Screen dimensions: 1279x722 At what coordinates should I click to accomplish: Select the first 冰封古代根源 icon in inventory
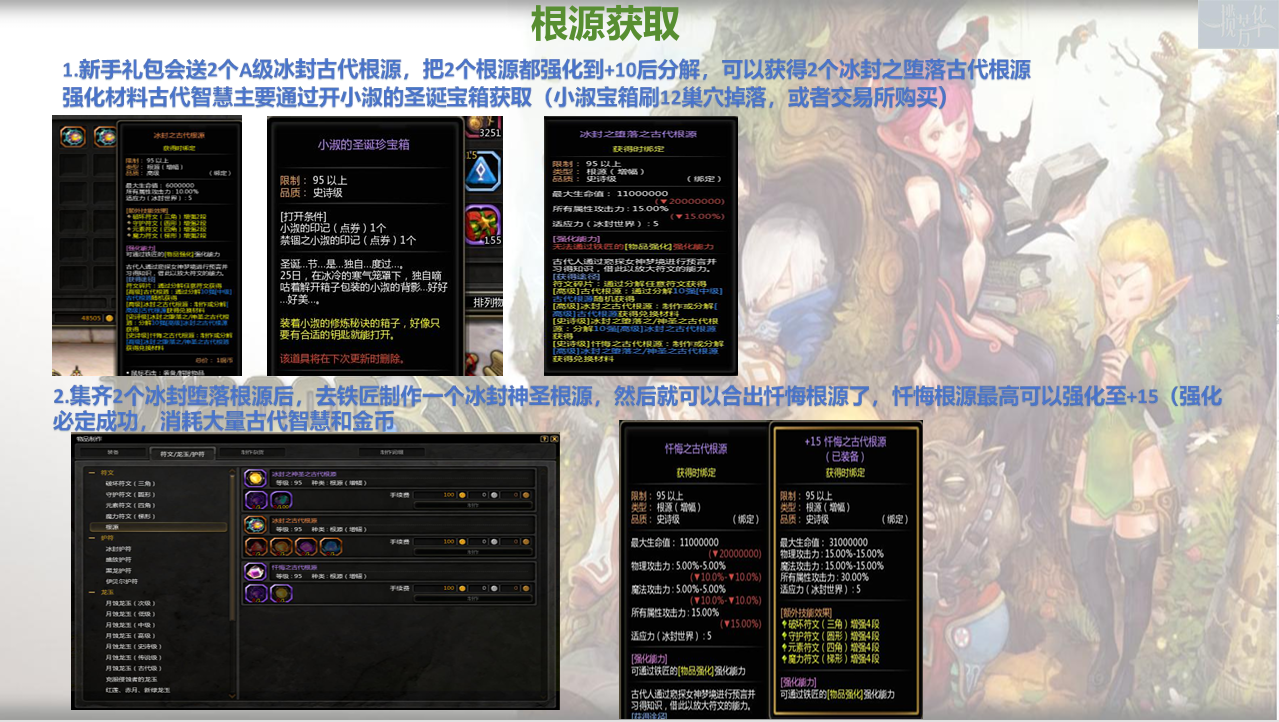71,136
